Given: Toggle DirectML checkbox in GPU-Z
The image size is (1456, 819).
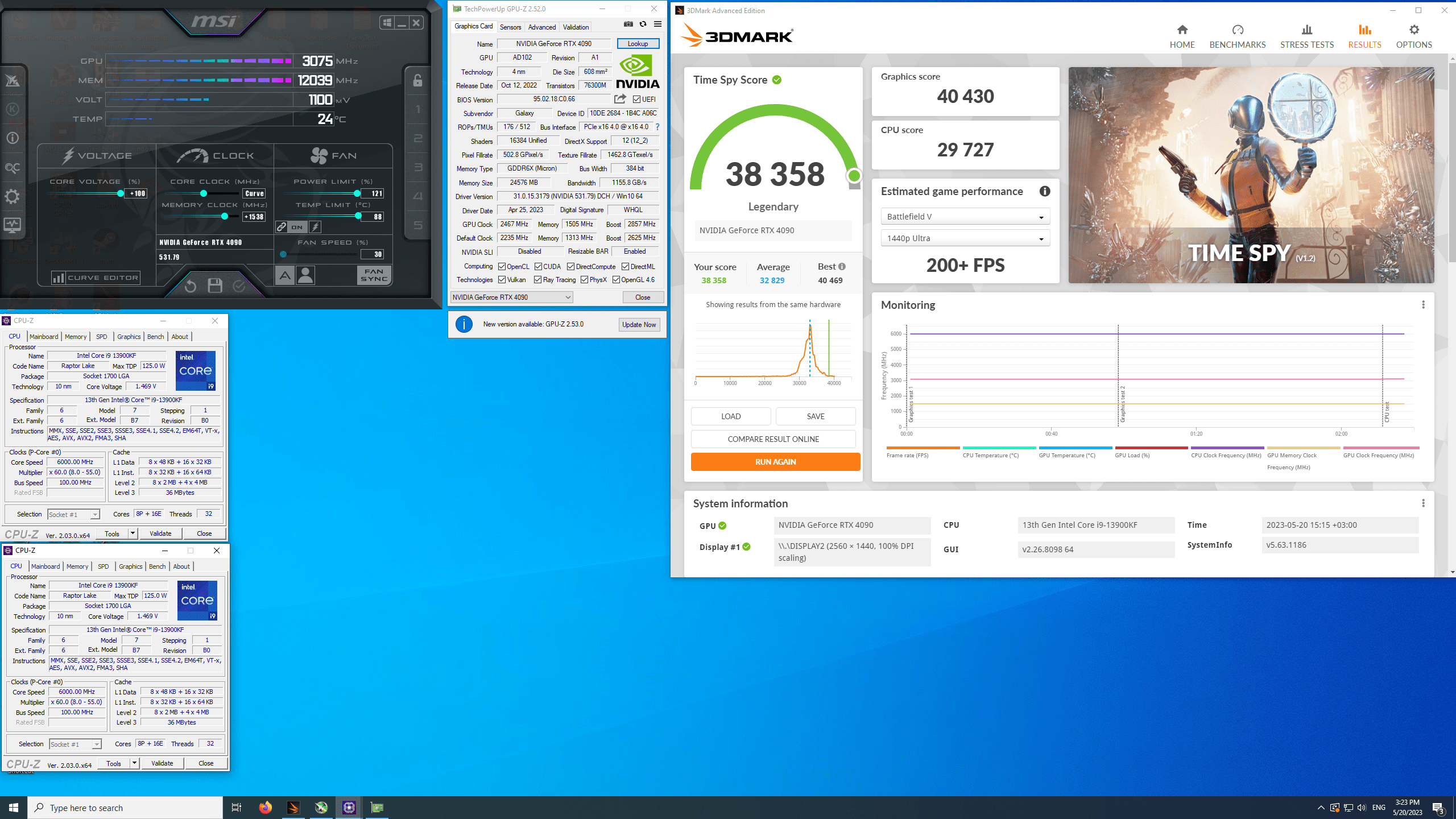Looking at the screenshot, I should click(625, 267).
